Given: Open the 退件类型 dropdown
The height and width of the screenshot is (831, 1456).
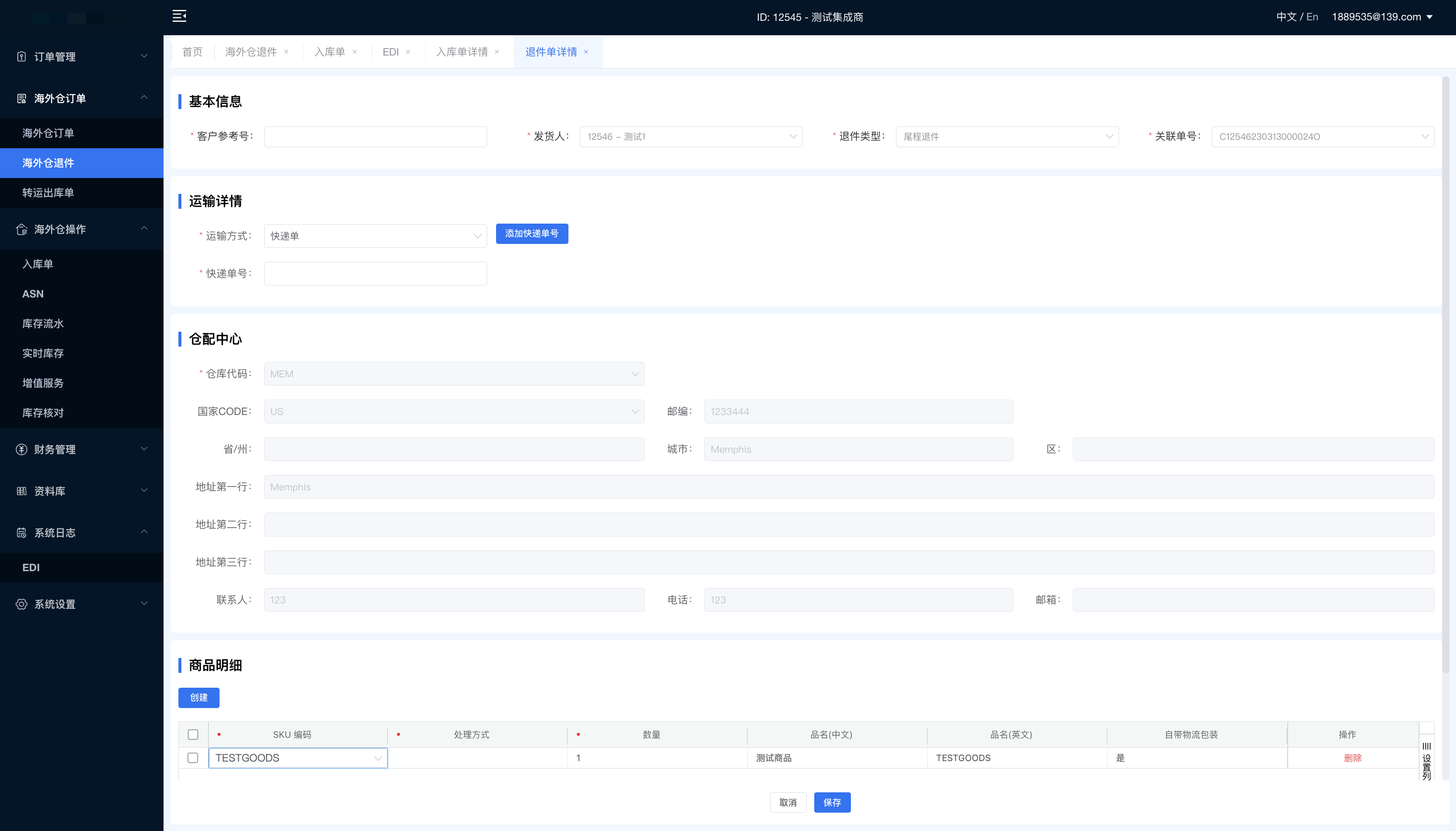Looking at the screenshot, I should point(1007,136).
